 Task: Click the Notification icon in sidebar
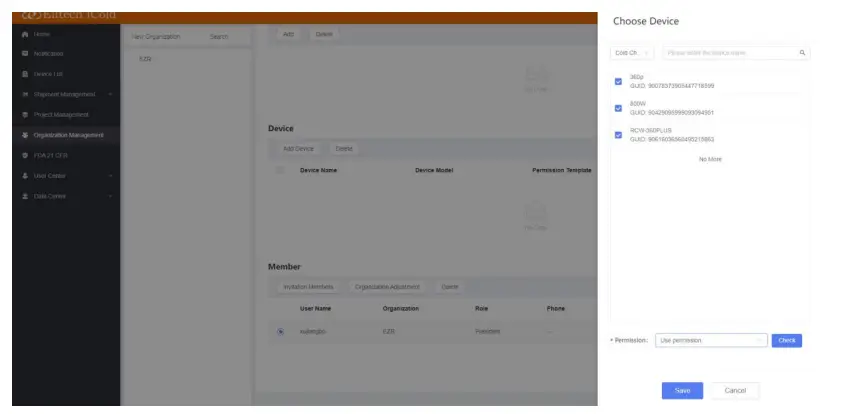24,54
